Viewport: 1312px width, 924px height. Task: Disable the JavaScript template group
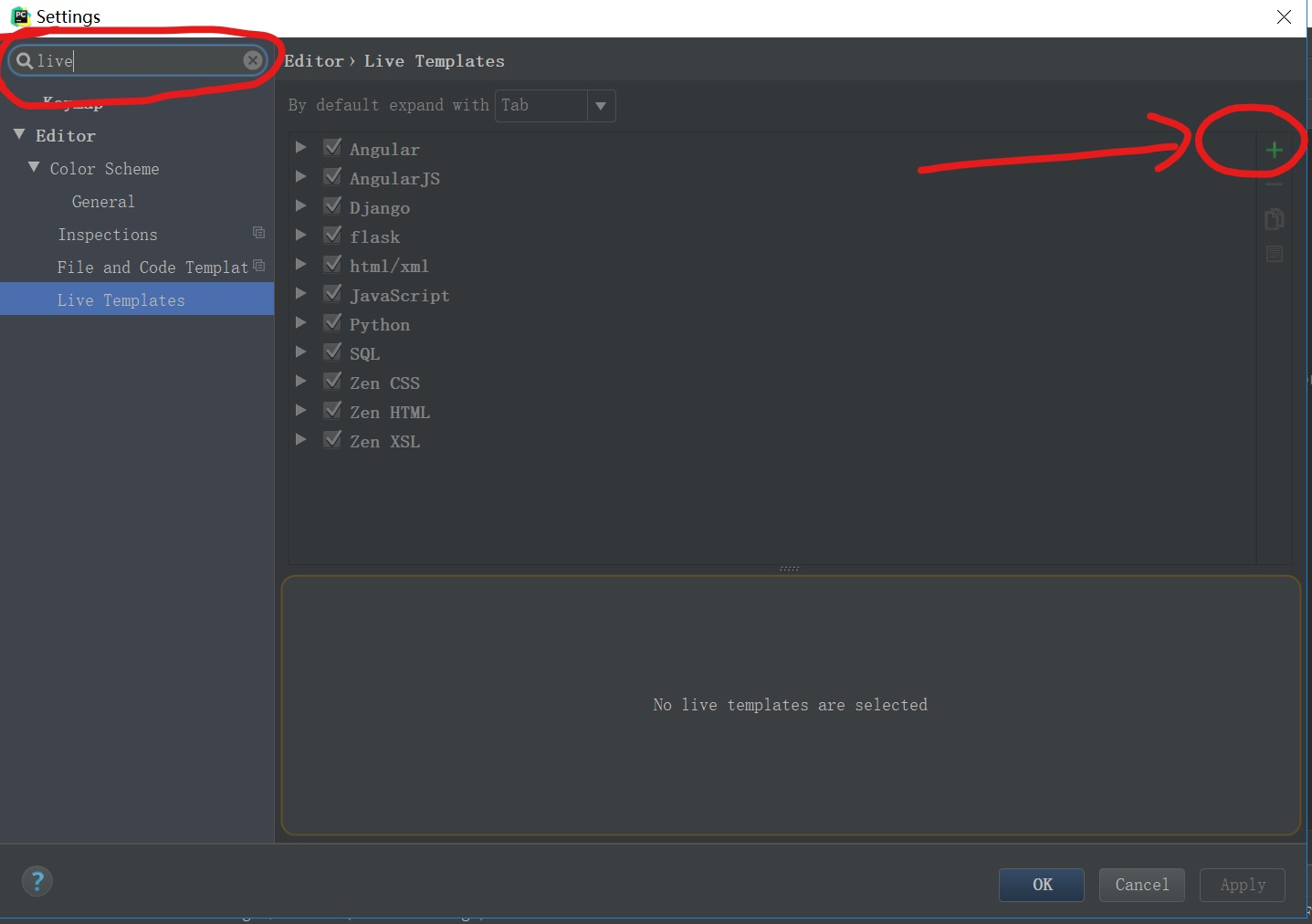332,293
